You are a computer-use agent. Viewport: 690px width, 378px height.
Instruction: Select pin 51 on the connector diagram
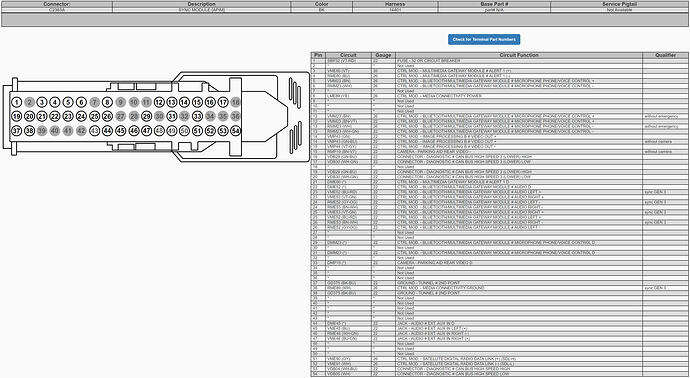point(197,131)
